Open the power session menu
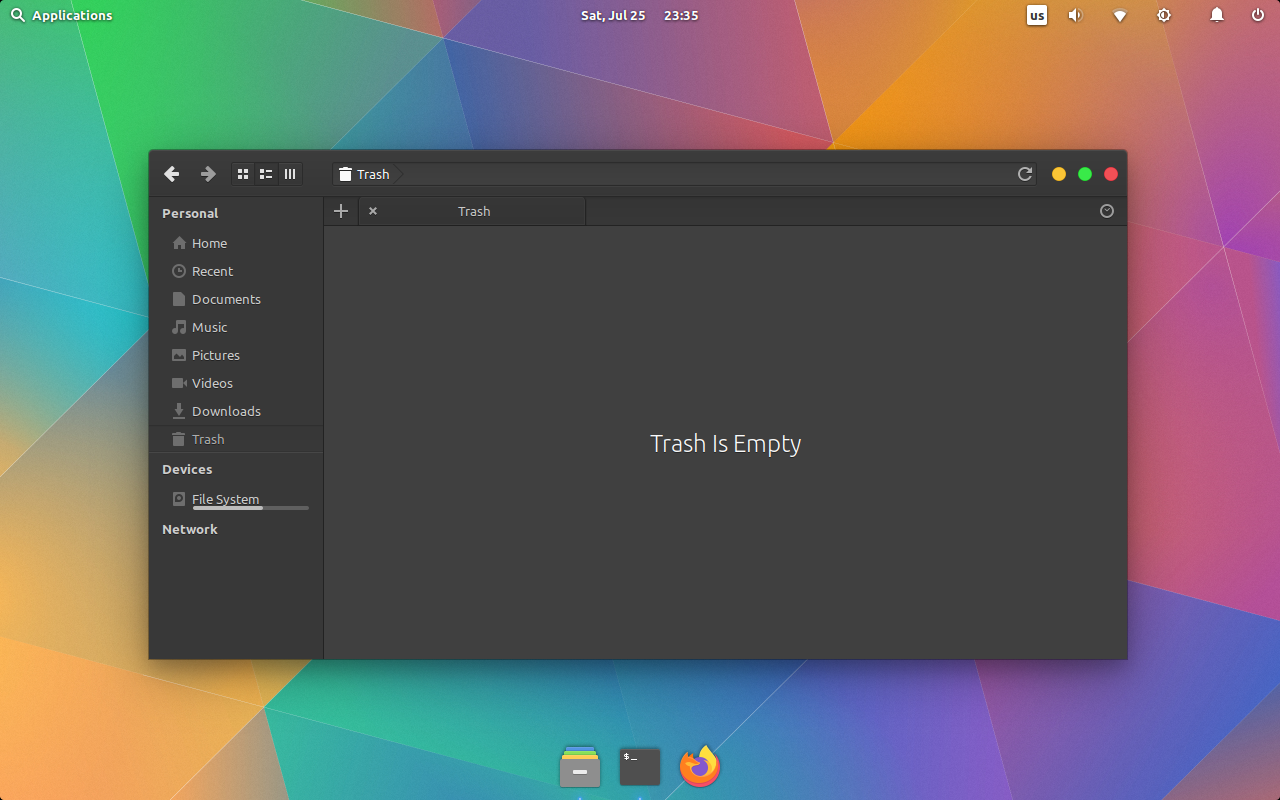The image size is (1280, 800). coord(1258,15)
